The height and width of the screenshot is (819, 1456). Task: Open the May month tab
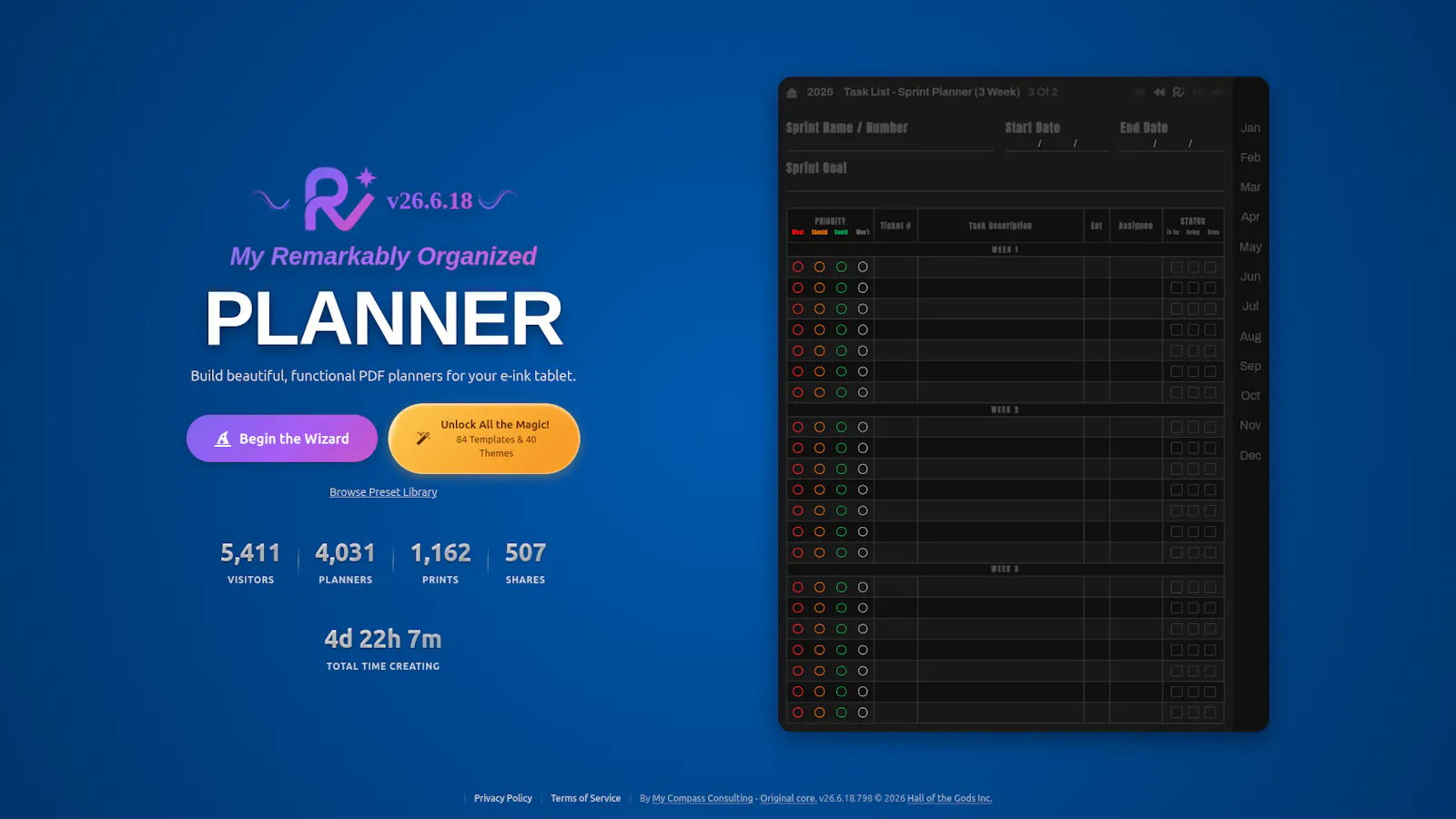1250,247
